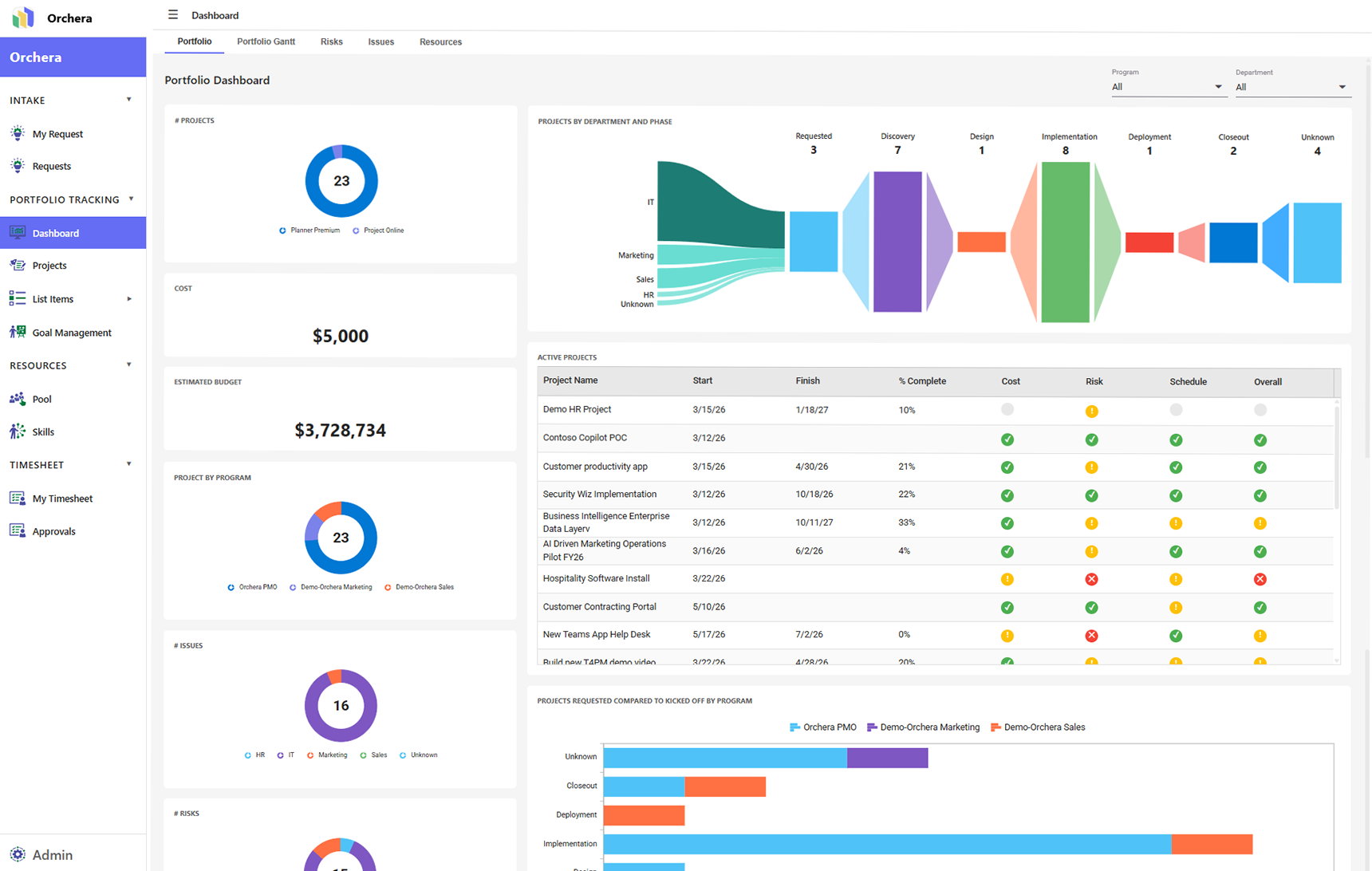Open the Department filter dropdown
The image size is (1372, 871).
[1292, 87]
